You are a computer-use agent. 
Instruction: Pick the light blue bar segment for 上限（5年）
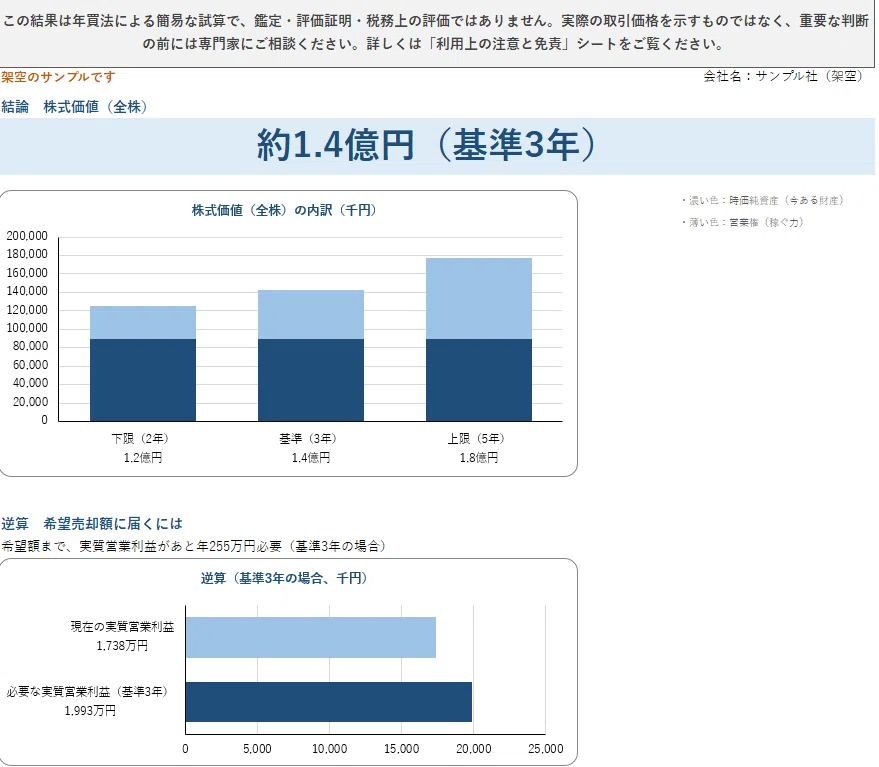479,298
